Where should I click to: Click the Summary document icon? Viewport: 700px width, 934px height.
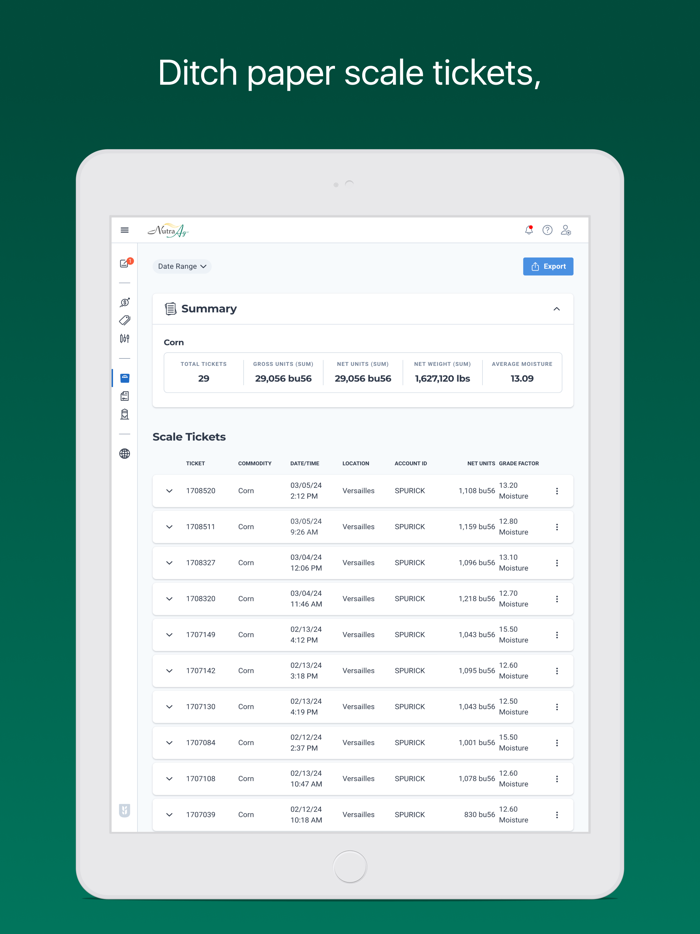coord(170,309)
